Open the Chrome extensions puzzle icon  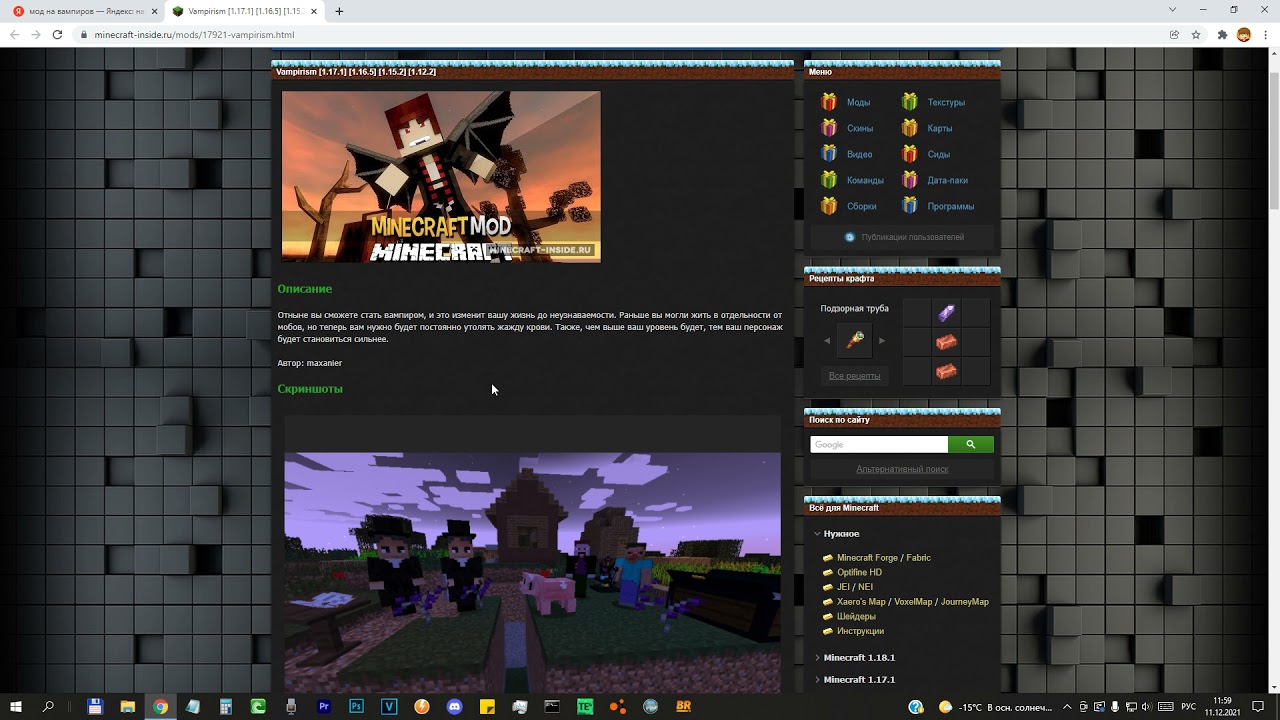(x=1222, y=34)
